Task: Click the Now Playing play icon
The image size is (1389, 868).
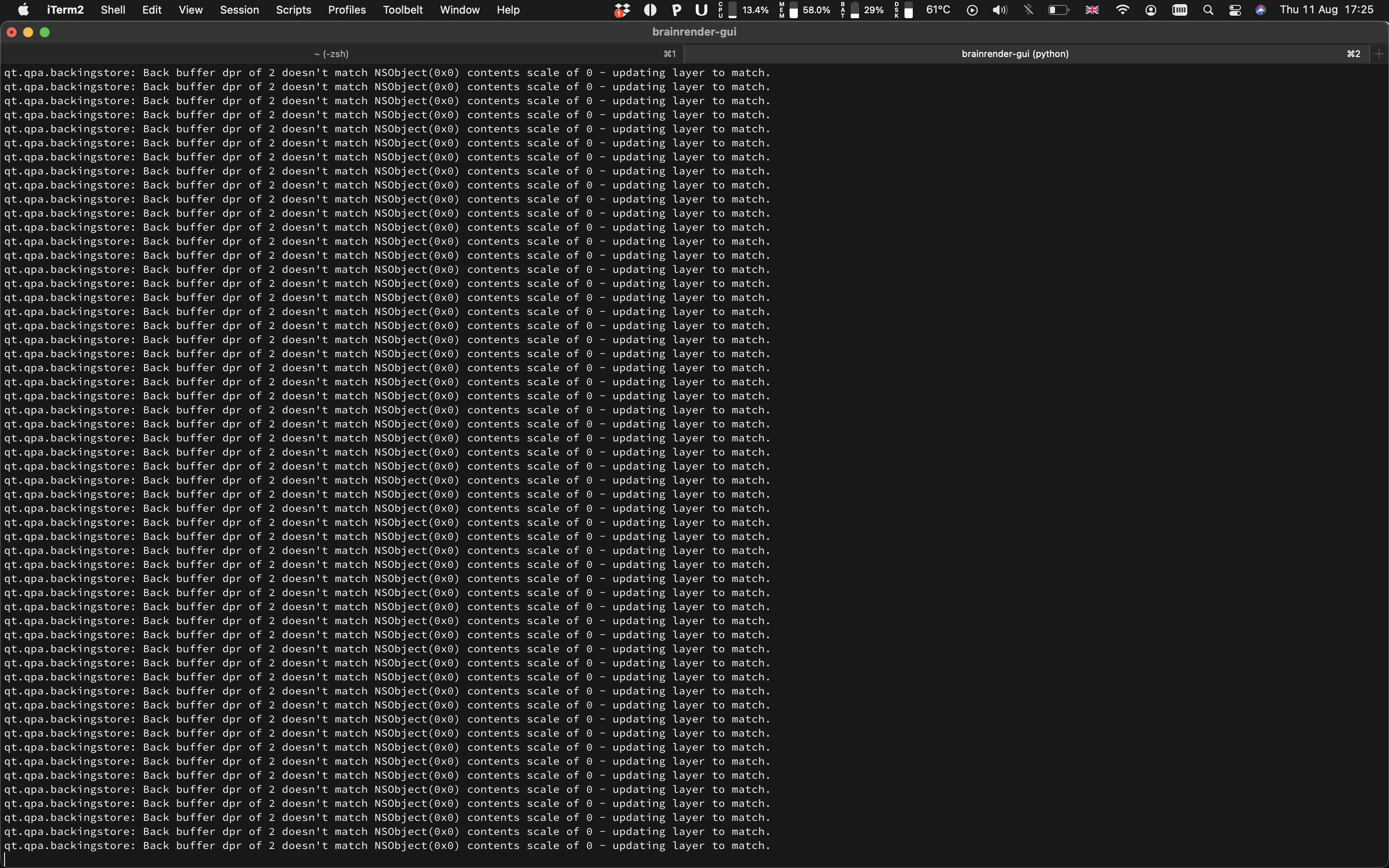Action: tap(972, 10)
